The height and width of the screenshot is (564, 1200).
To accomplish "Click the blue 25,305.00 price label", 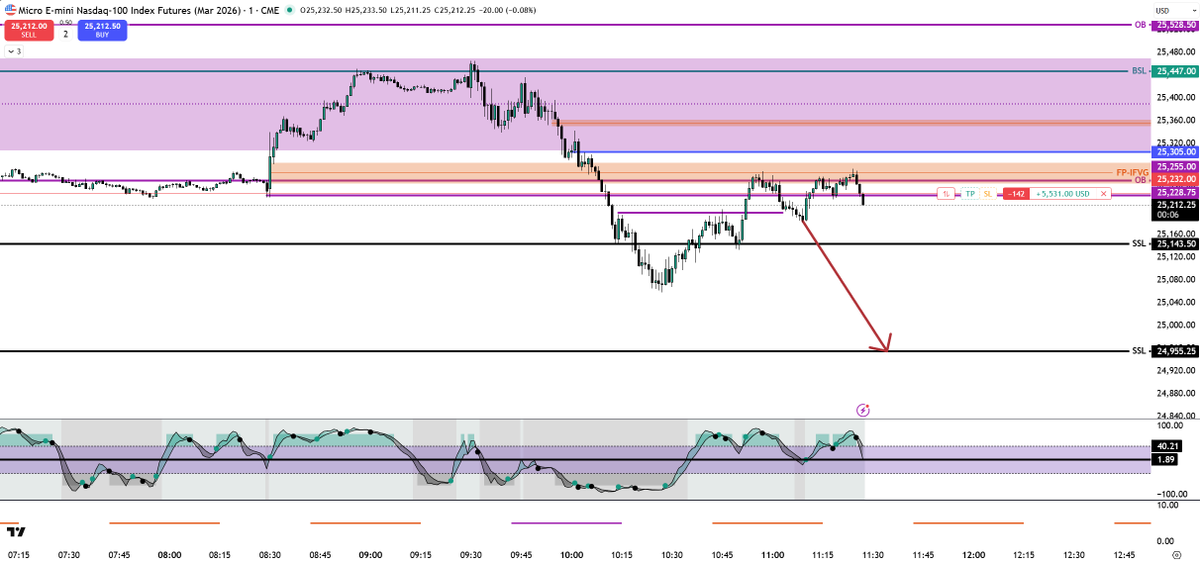I will [1174, 152].
